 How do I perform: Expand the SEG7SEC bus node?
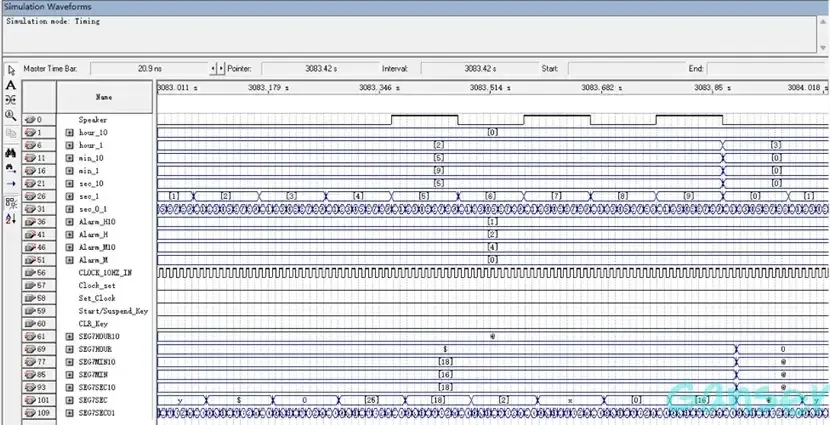pos(70,399)
